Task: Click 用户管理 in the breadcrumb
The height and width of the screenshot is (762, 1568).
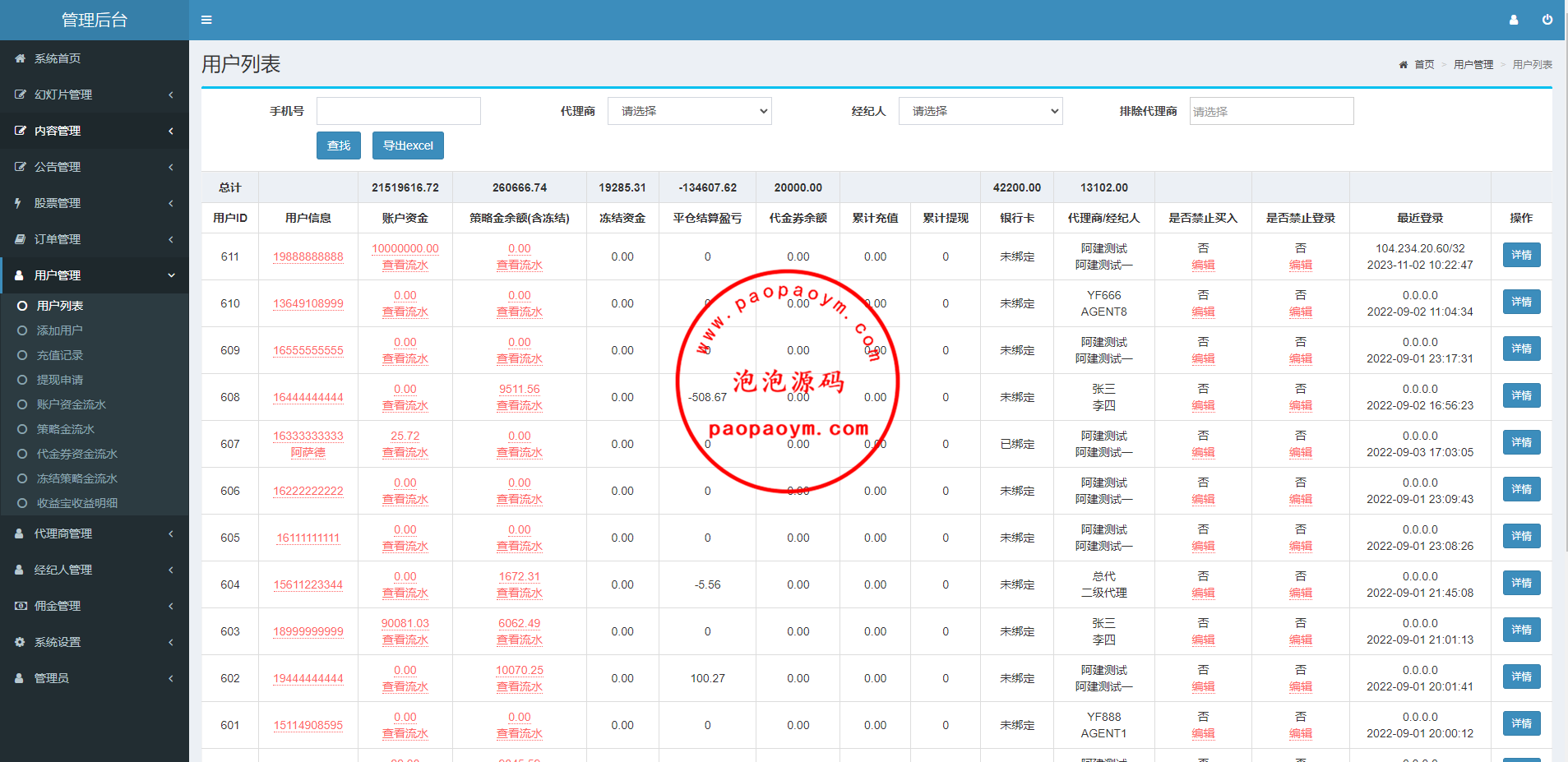Action: tap(1473, 64)
